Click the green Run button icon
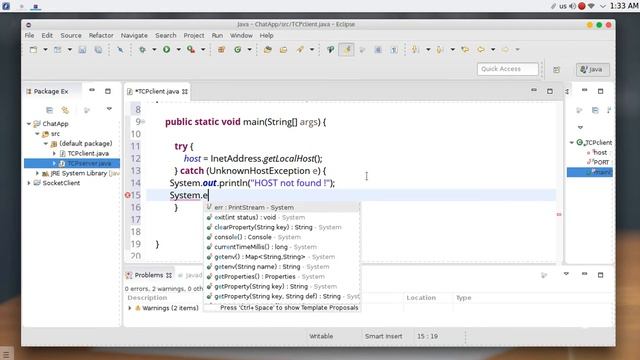Image resolution: width=640 pixels, height=360 pixels. [x=167, y=49]
